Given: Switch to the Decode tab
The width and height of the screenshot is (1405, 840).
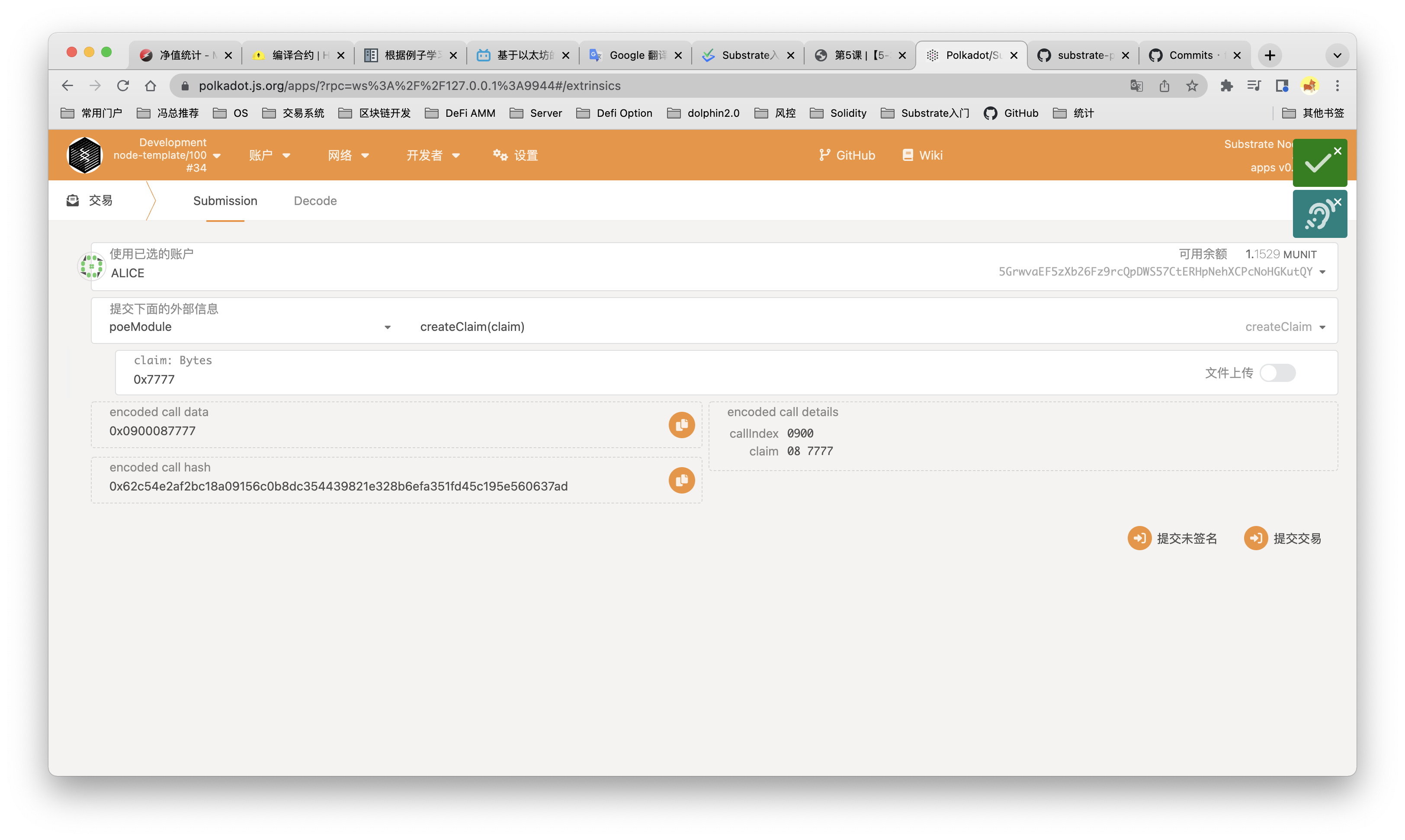Looking at the screenshot, I should coord(315,201).
